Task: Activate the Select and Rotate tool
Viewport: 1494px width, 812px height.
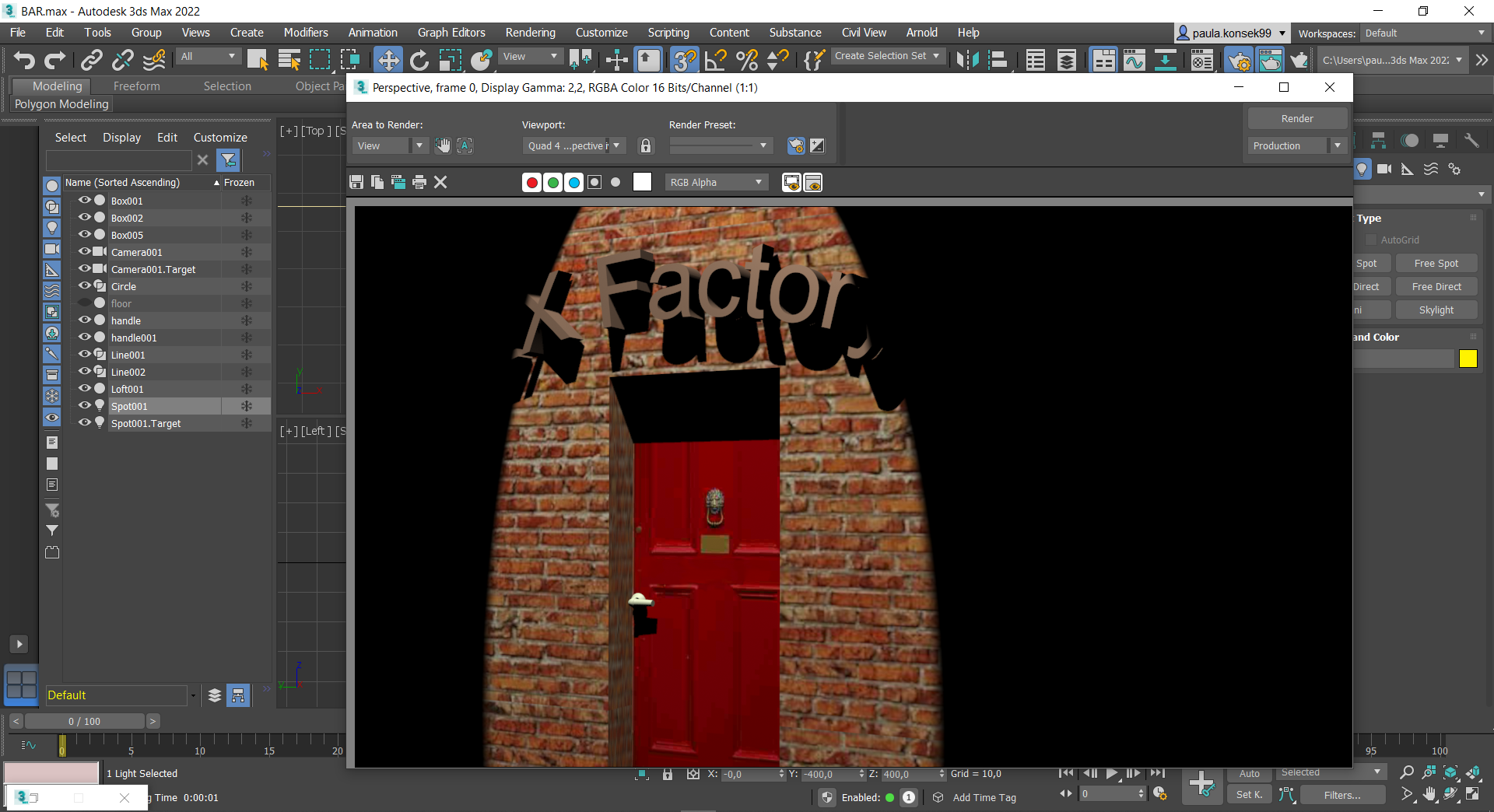Action: click(x=419, y=60)
